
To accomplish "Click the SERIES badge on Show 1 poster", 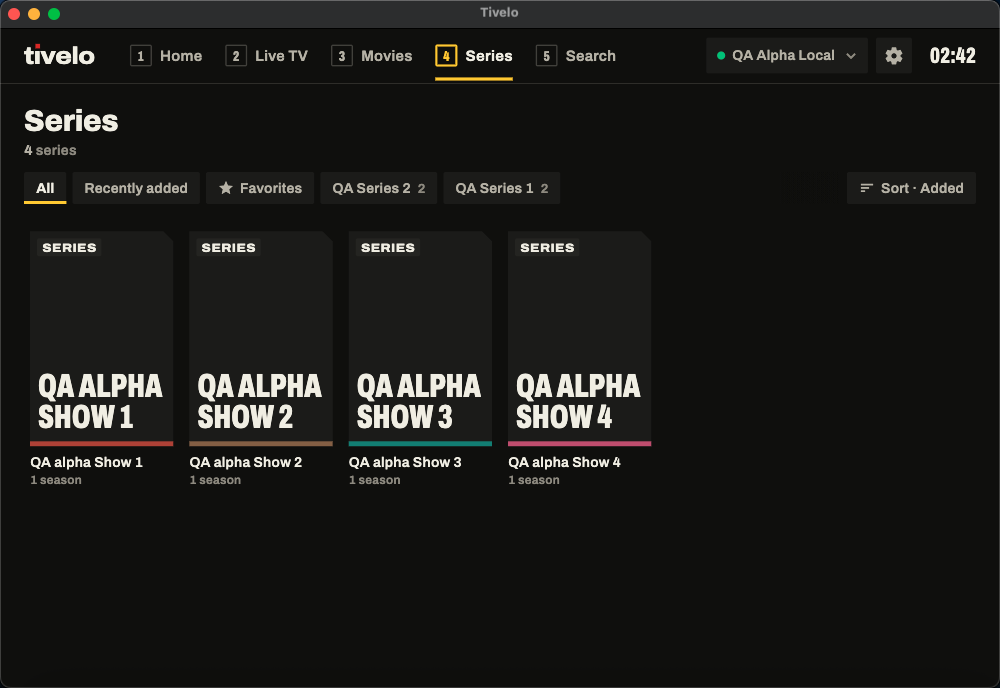I will tap(70, 247).
